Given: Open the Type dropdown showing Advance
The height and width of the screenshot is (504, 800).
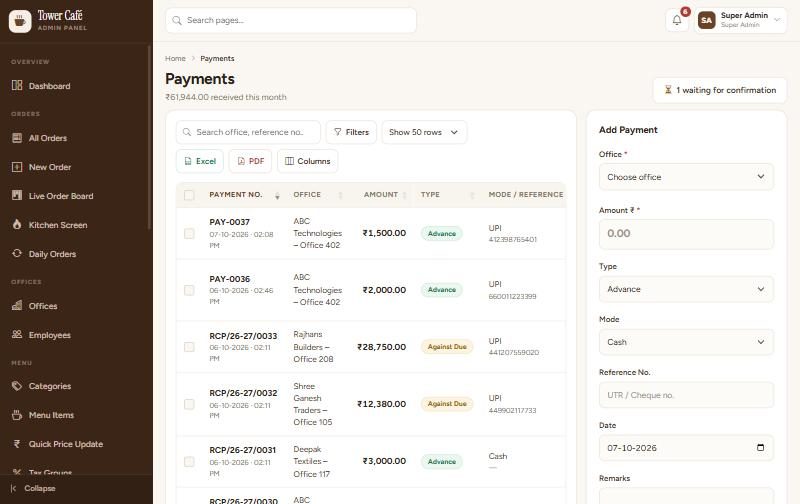Looking at the screenshot, I should pyautogui.click(x=686, y=289).
